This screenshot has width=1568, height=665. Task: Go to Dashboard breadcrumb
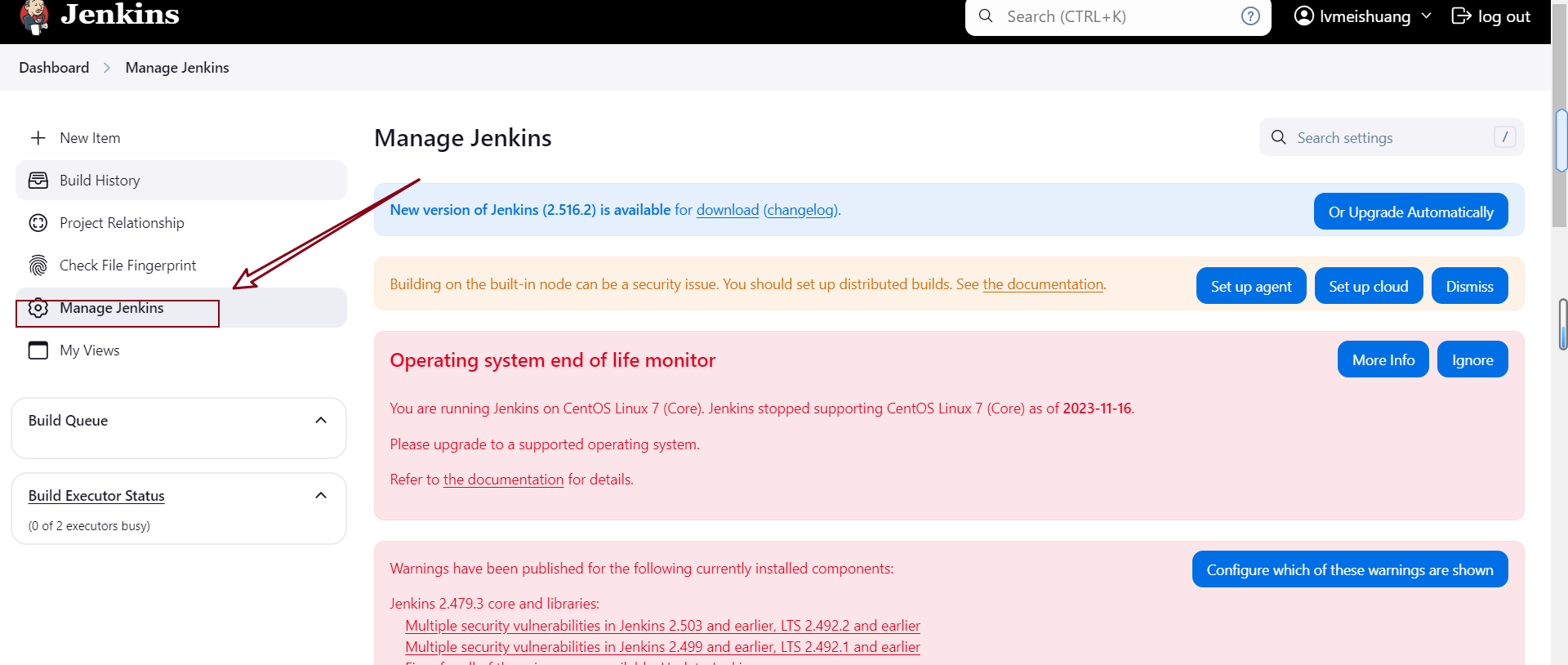pos(54,68)
